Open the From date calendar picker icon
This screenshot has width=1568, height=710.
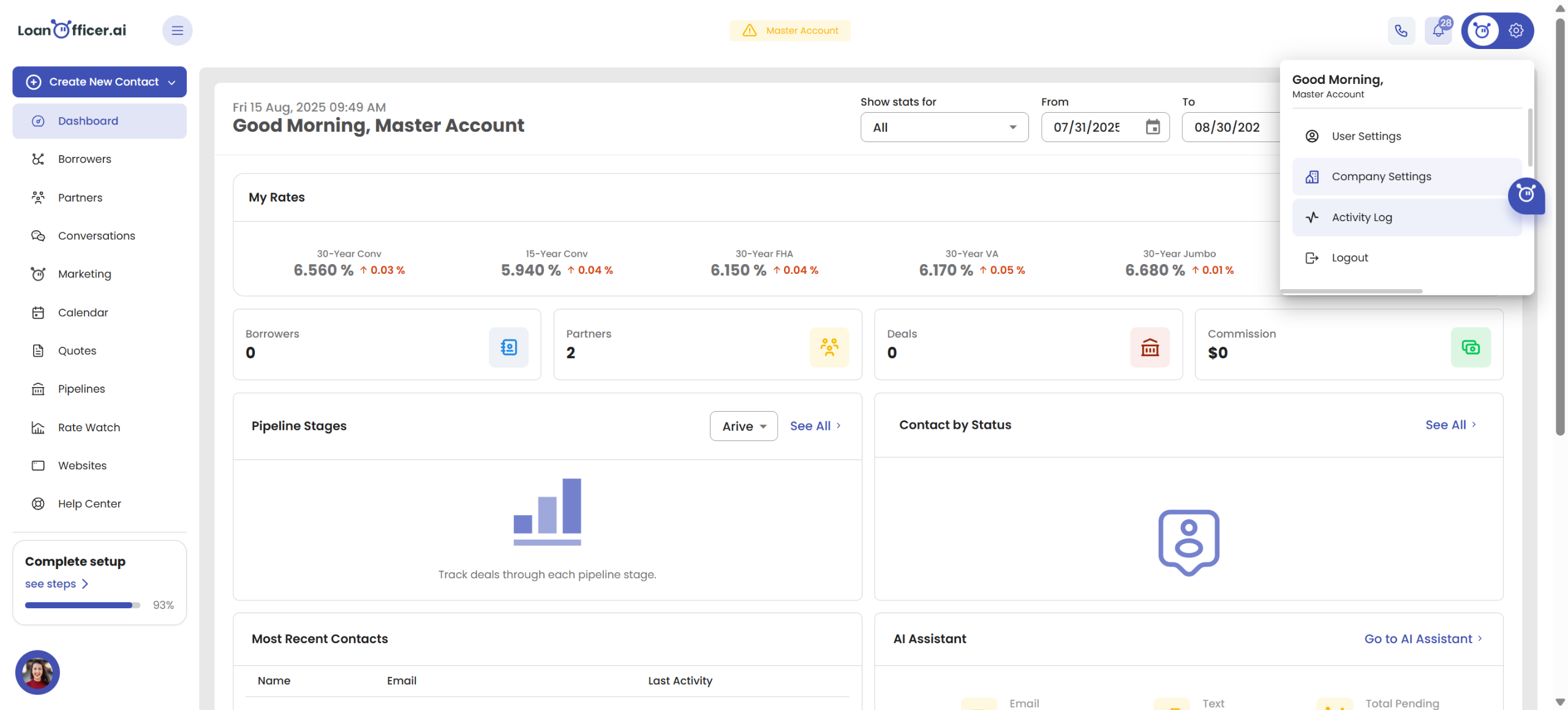(1153, 127)
